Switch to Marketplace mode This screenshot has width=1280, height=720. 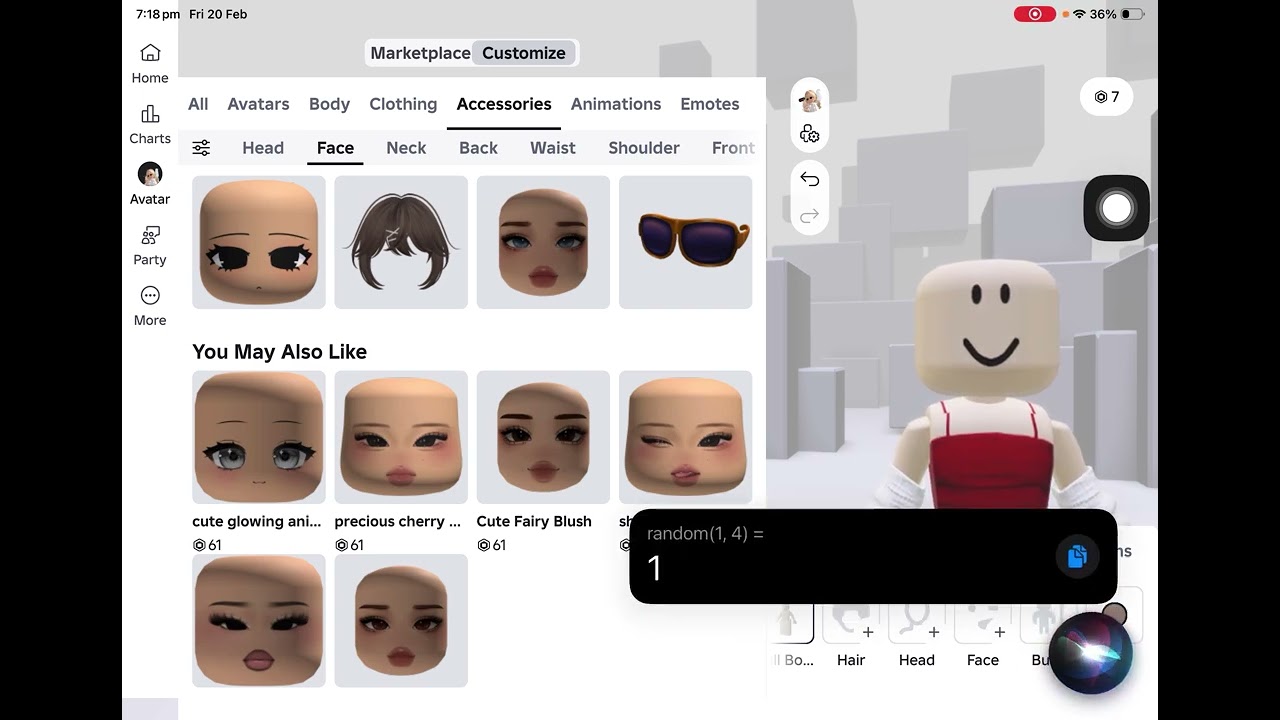420,53
